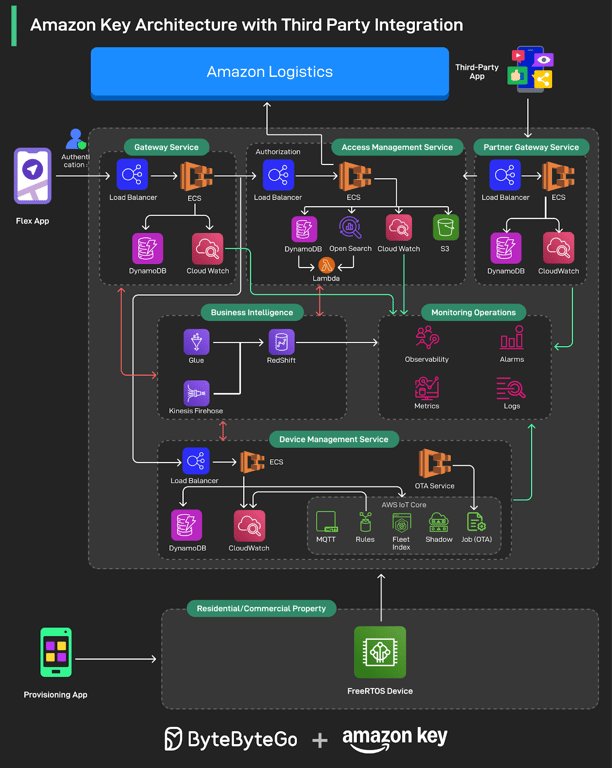Click the Flex App text label
This screenshot has height=768, width=612.
coord(32,221)
